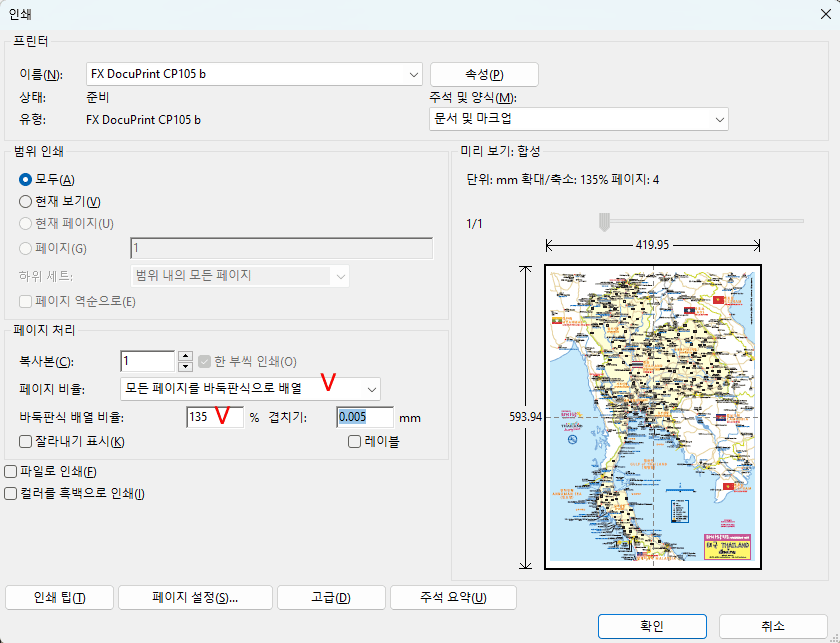This screenshot has height=643, width=840.
Task: Click the 인쇄 팁(T) button
Action: click(59, 597)
